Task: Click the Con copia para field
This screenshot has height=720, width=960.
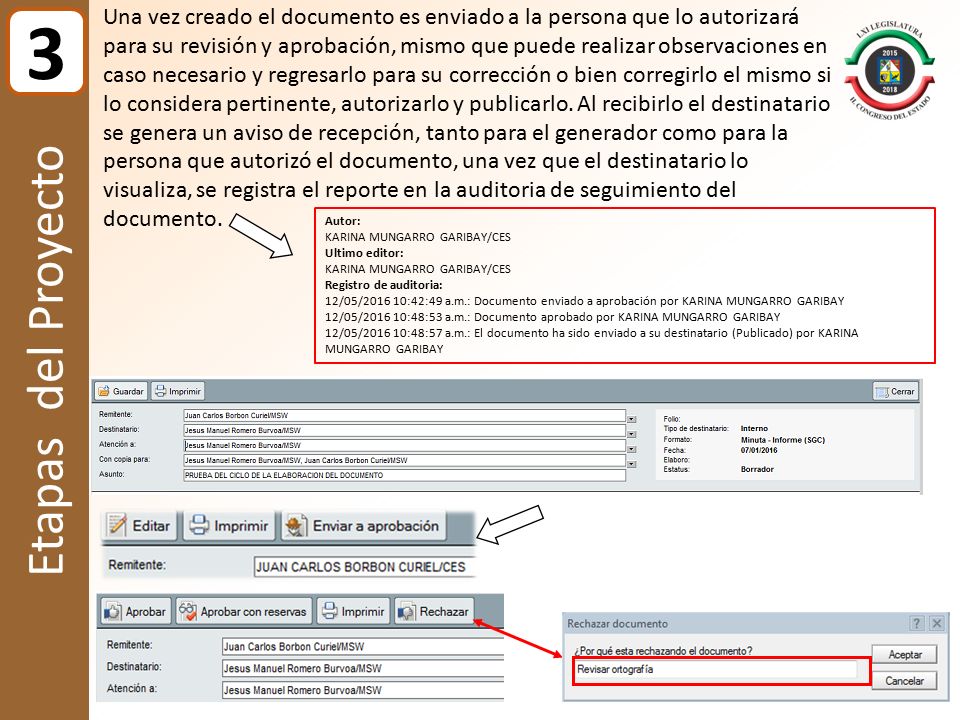Action: tap(404, 460)
